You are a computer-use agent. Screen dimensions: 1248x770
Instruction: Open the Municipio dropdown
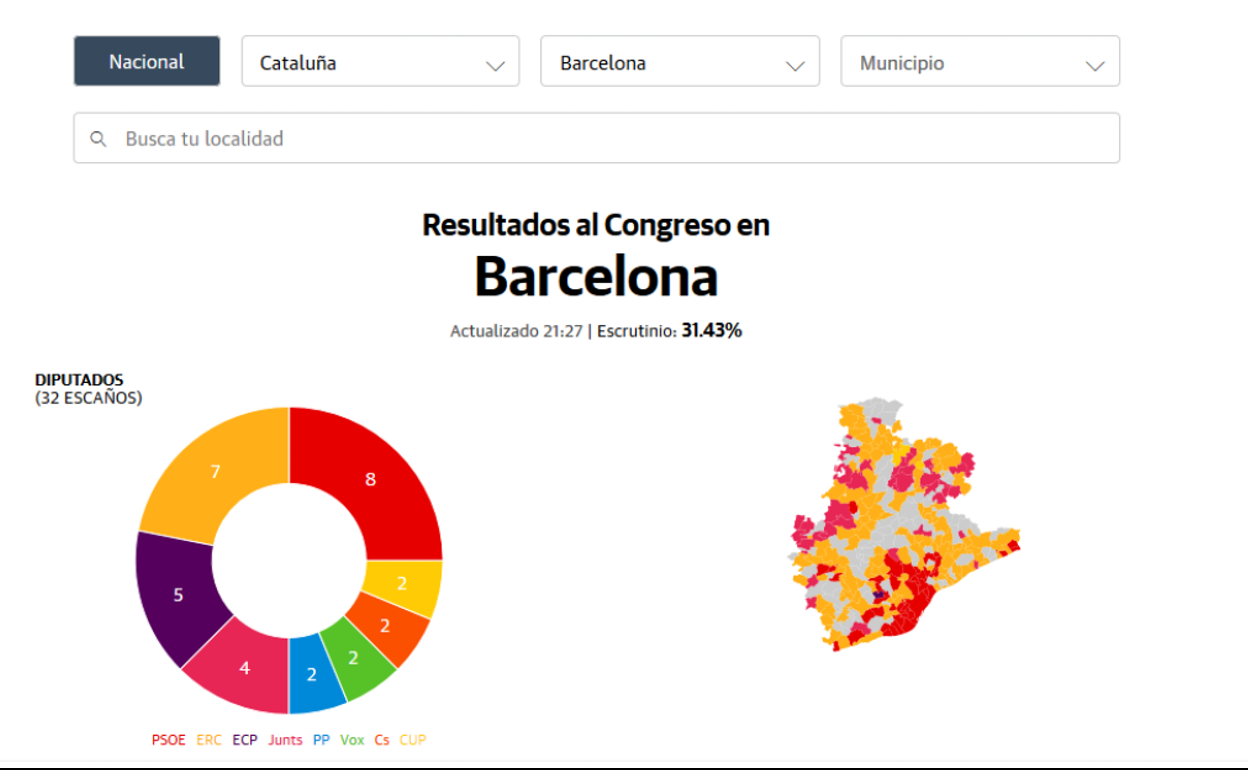tap(980, 62)
